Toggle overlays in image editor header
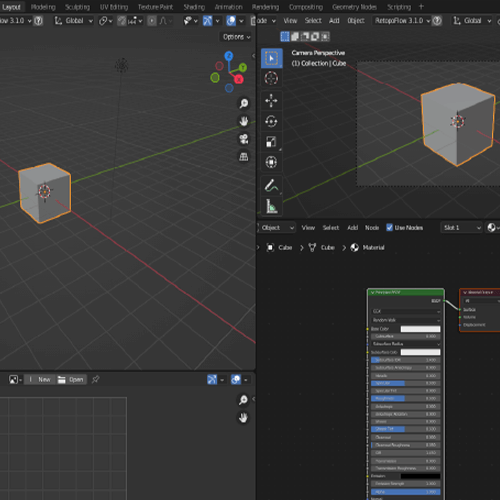 [236, 379]
